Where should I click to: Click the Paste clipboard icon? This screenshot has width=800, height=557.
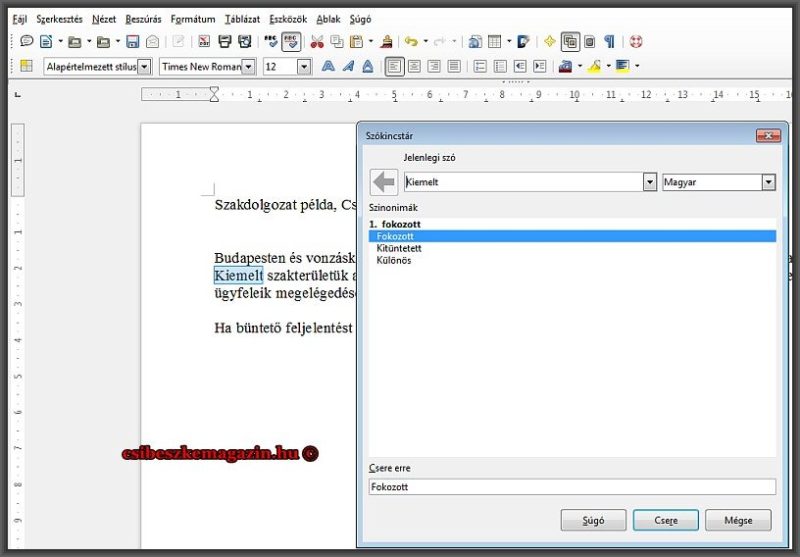(356, 41)
